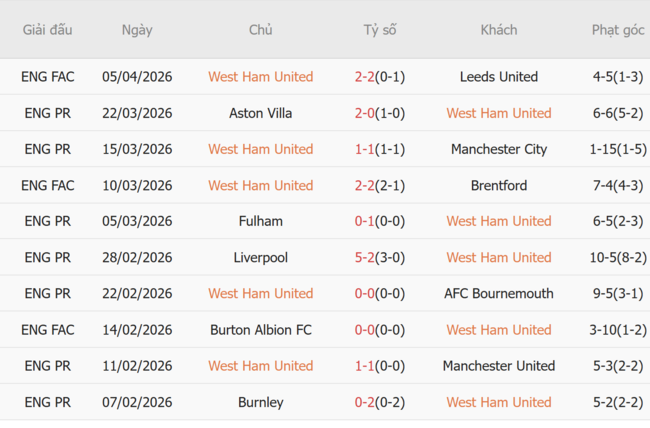Click the Phạt góc column header
Screen dimensions: 650x428
pyautogui.click(x=617, y=30)
